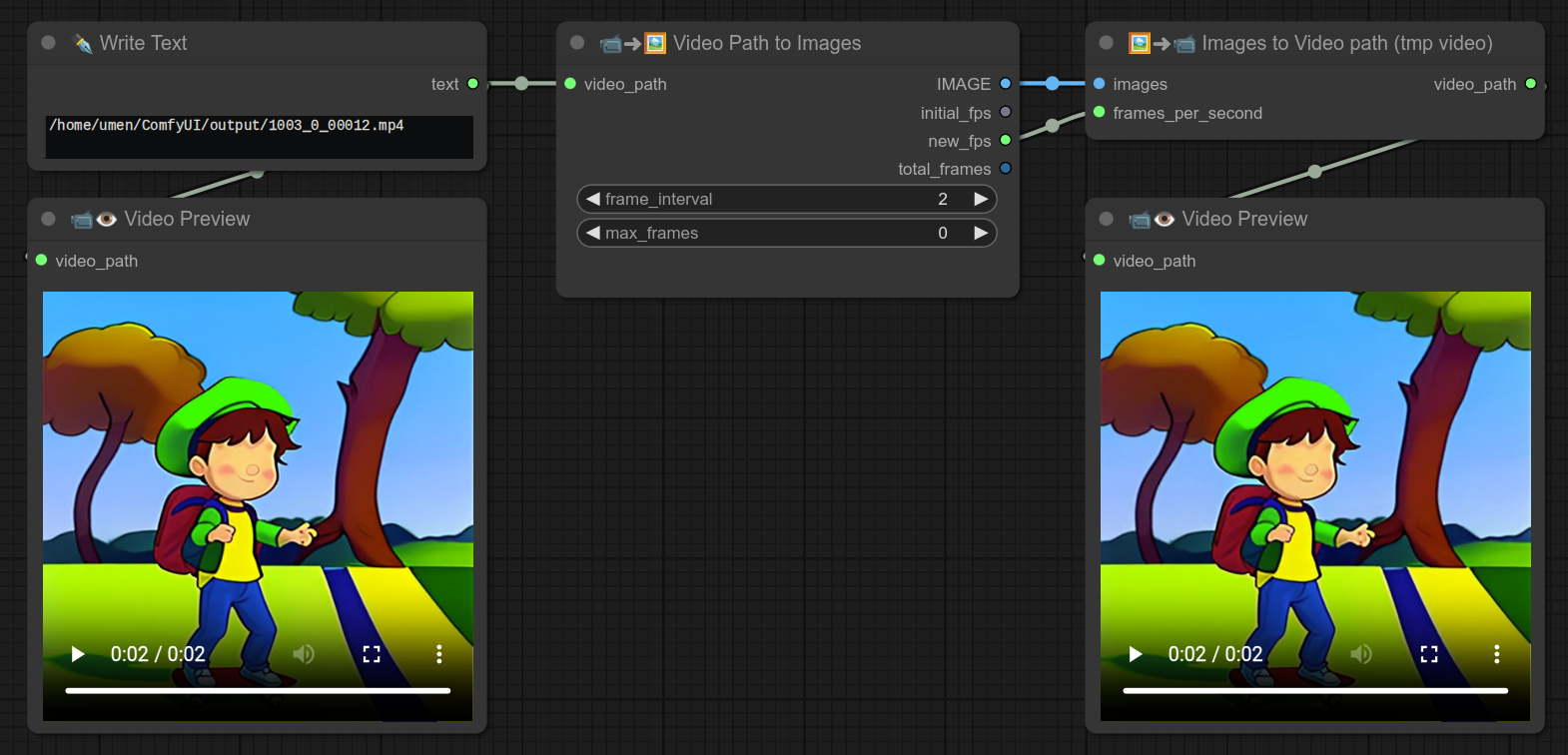Screen dimensions: 1568x755
Task: Click the new_fps output connector
Action: click(x=1006, y=141)
